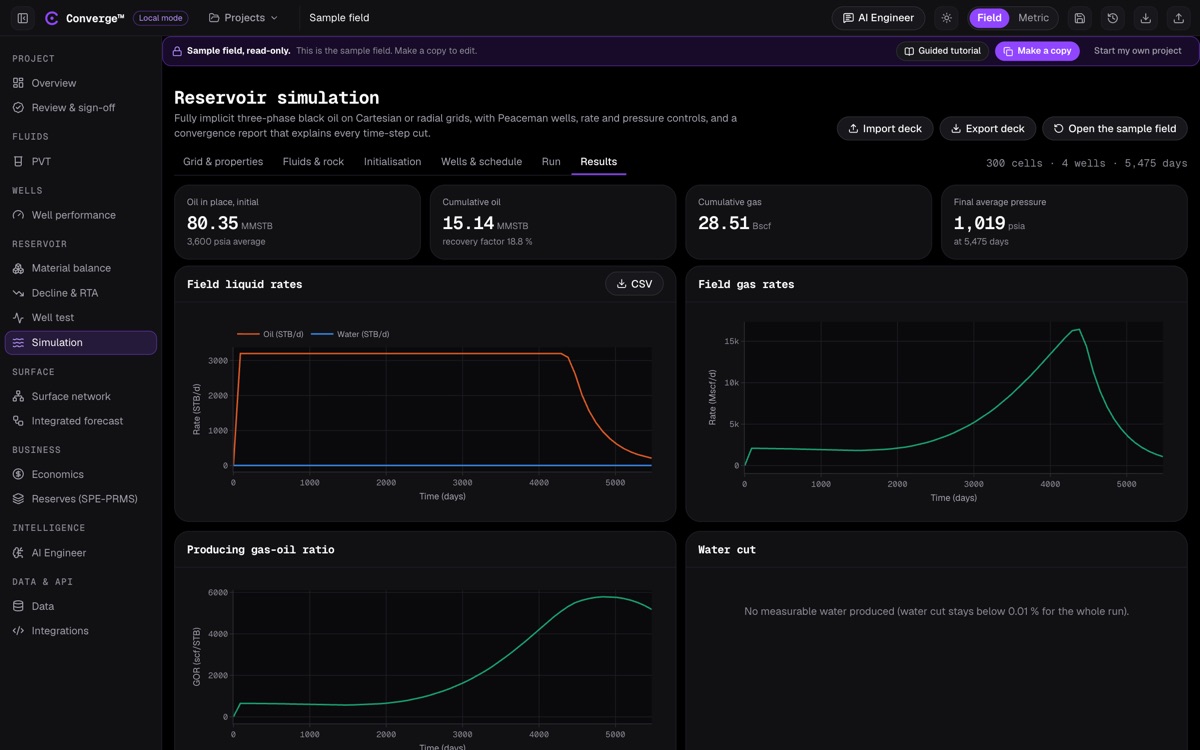This screenshot has width=1200, height=750.
Task: Open Well test in the sidebar
Action: [x=81, y=318]
